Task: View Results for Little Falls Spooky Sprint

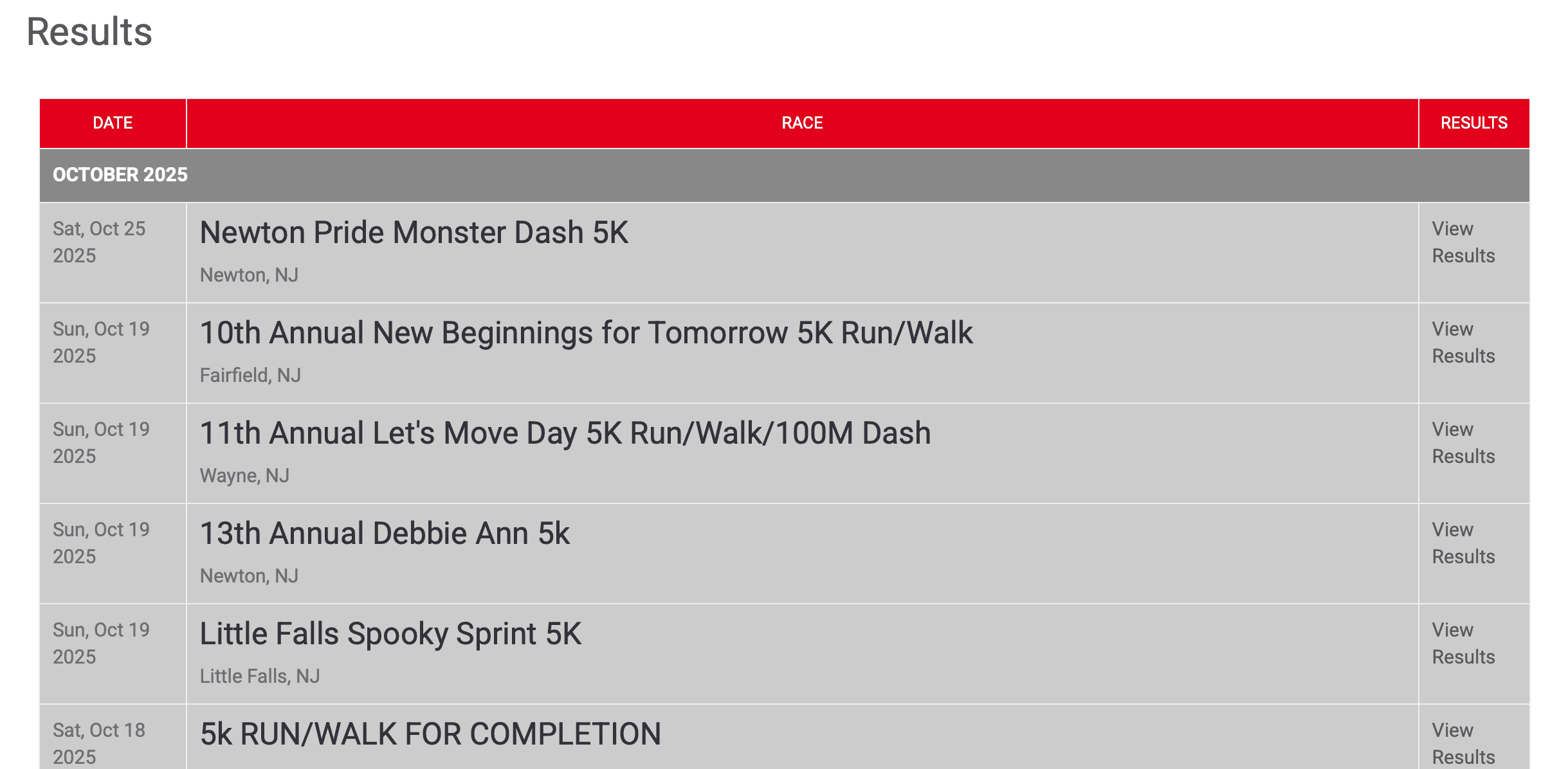Action: coord(1463,644)
